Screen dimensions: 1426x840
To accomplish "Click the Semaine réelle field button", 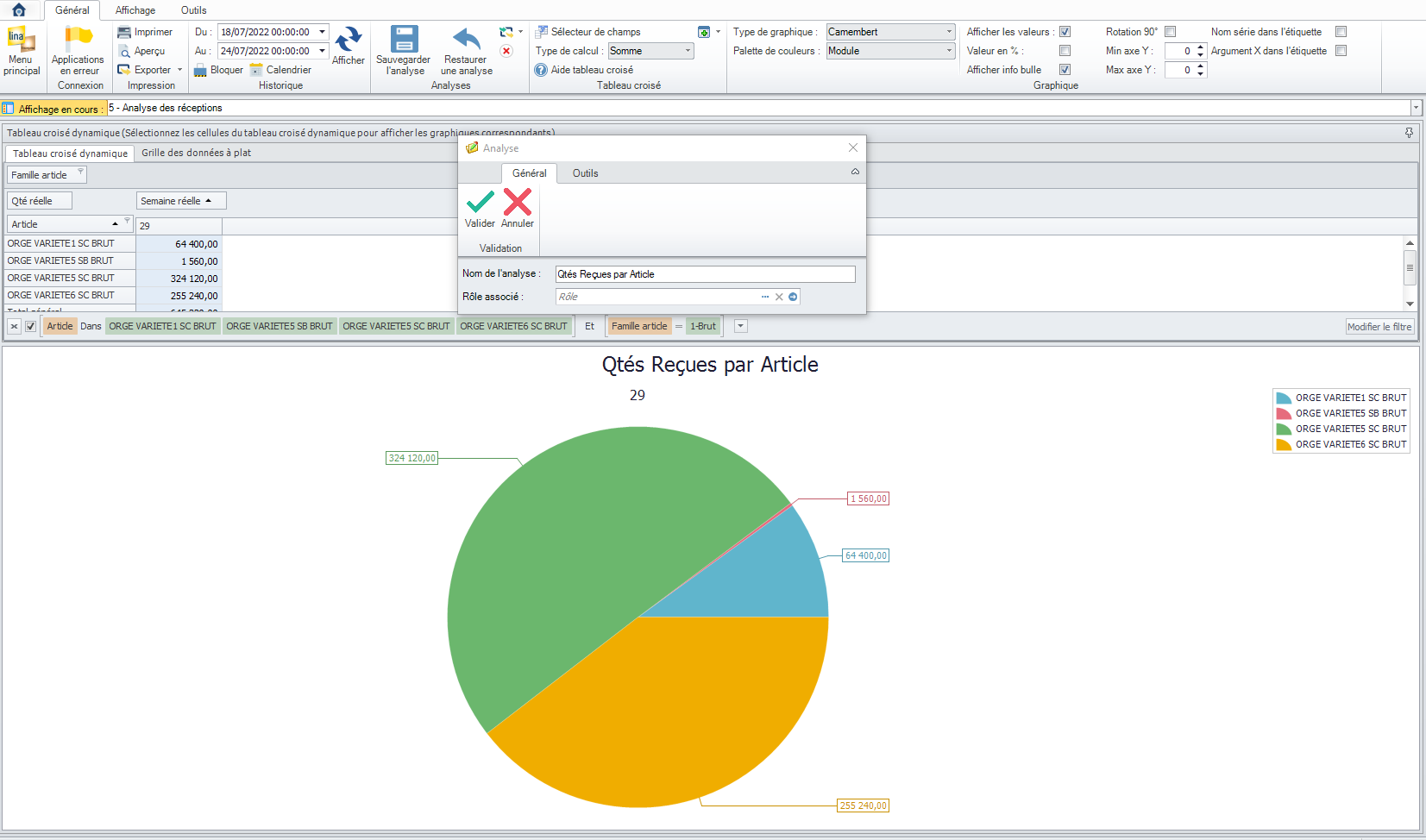I will click(181, 201).
